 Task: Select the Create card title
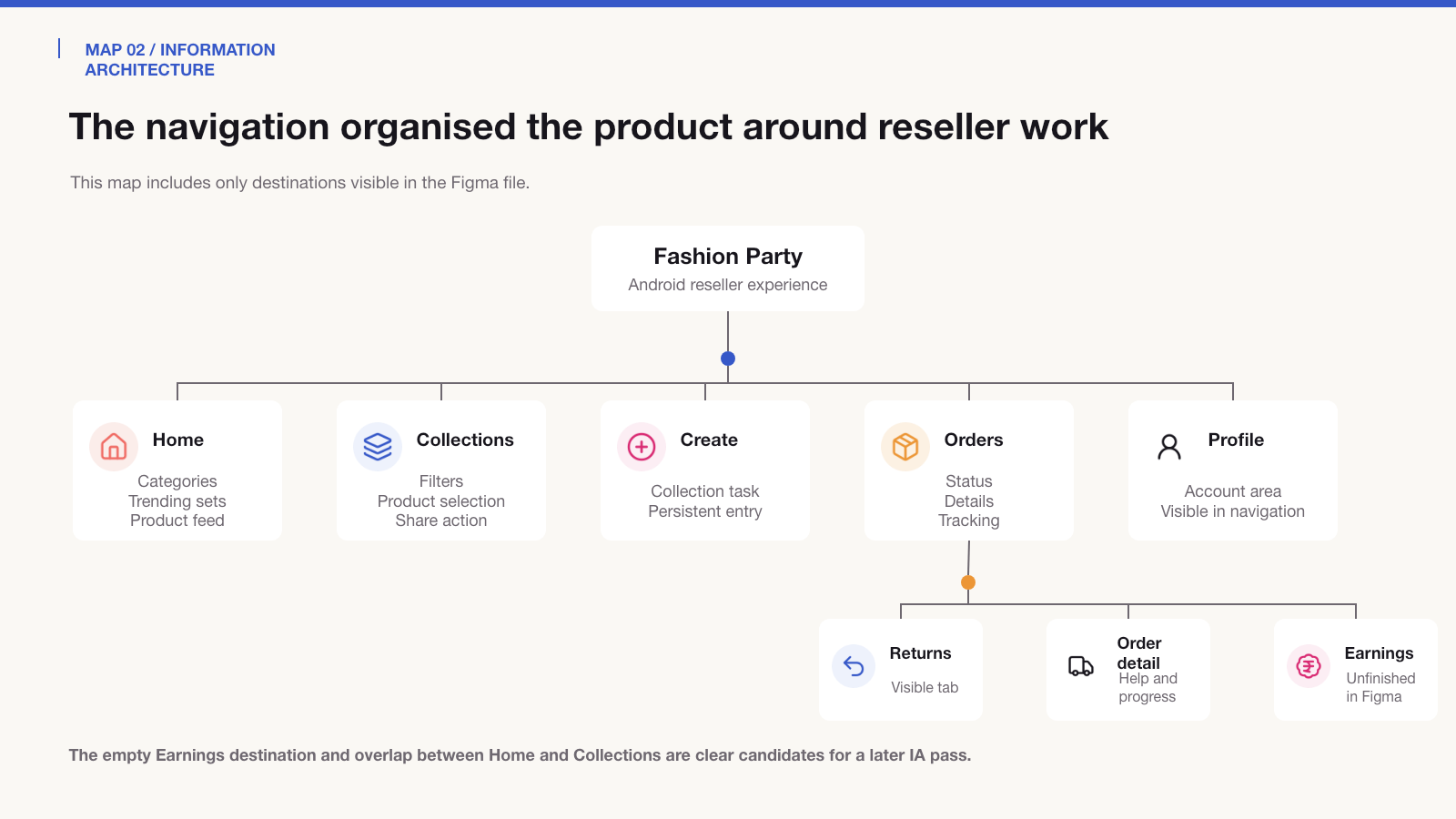point(709,440)
